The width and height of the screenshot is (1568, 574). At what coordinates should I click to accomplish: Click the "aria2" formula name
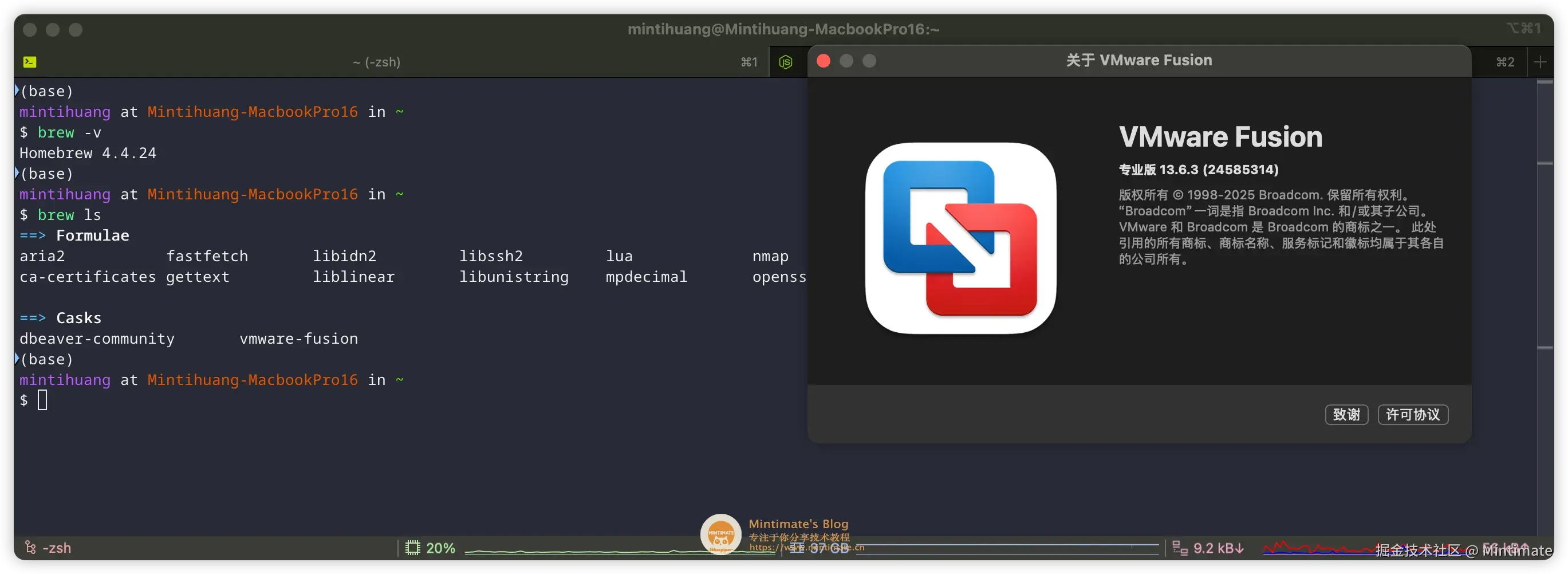[x=42, y=256]
